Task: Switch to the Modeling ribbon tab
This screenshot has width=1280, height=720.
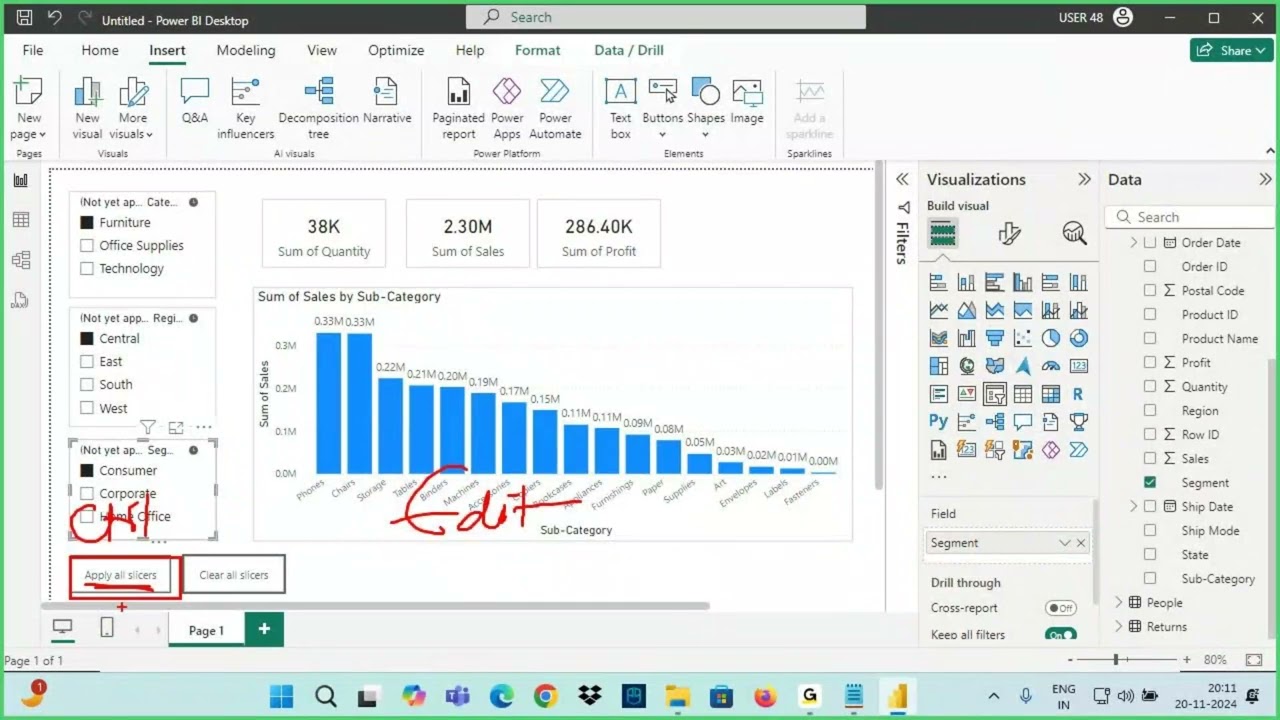Action: coord(246,50)
